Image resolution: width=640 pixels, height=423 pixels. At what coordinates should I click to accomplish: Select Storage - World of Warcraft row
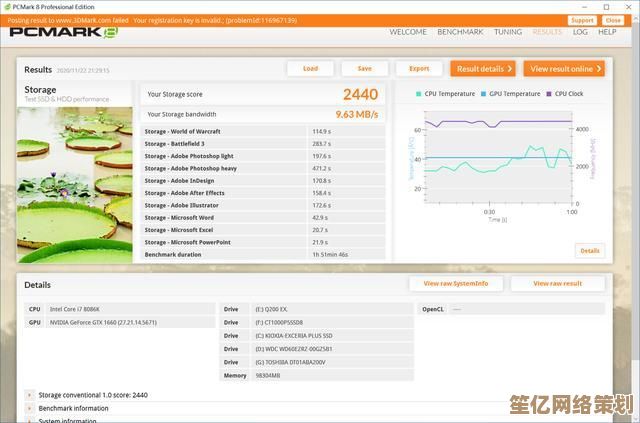pyautogui.click(x=263, y=131)
